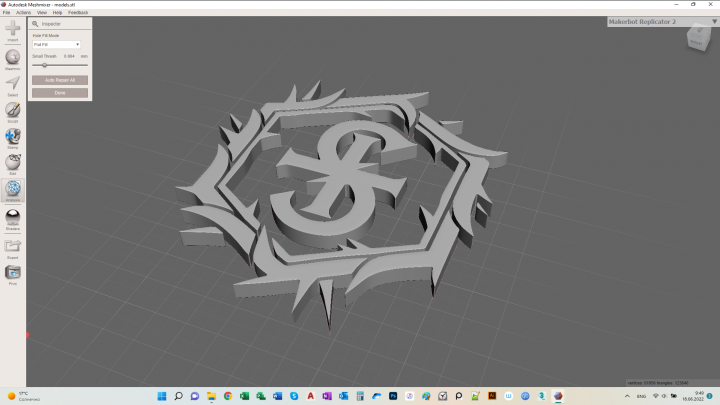Open the Help menu
Screen dimensions: 720x405
[x=57, y=12]
